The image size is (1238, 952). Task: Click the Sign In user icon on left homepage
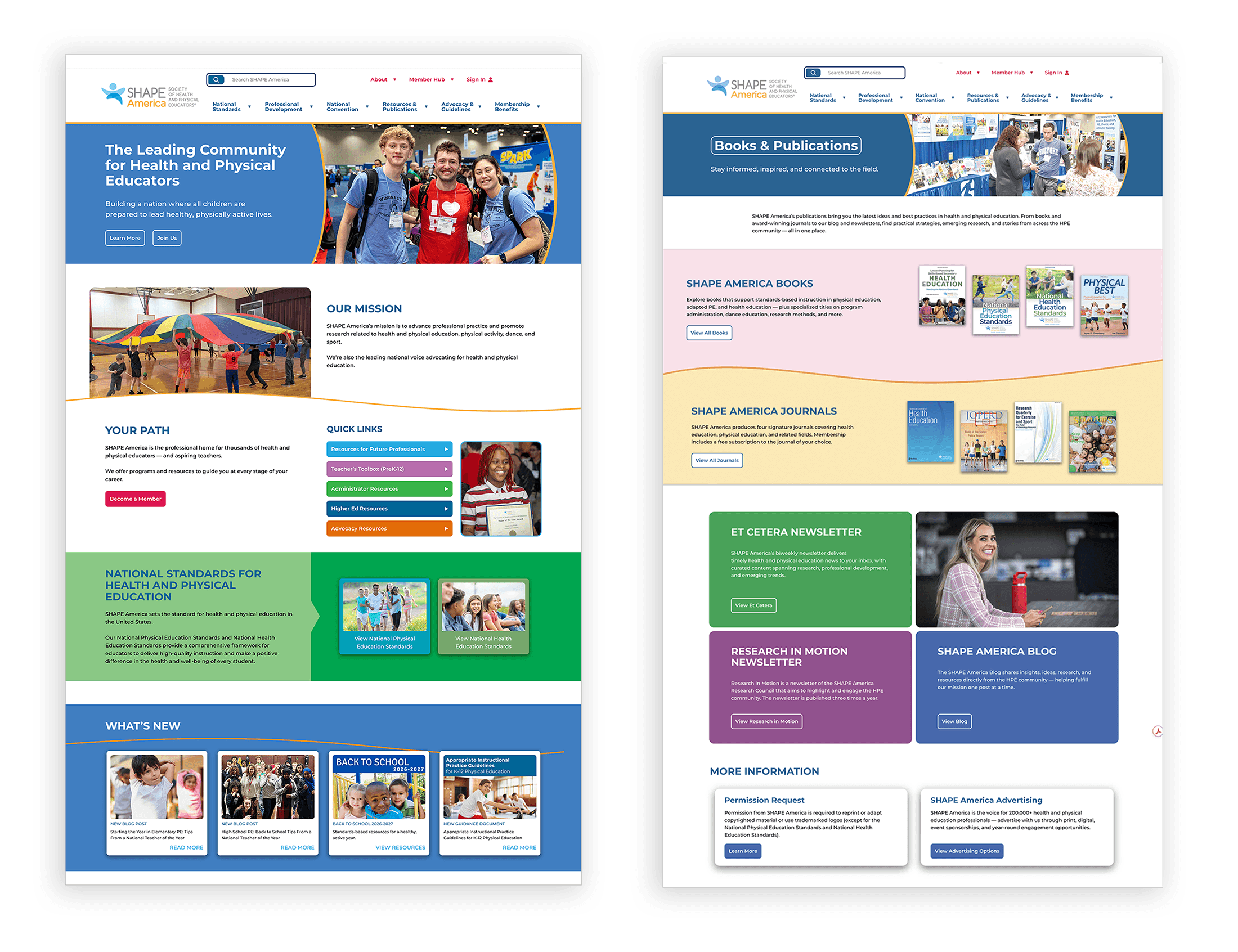[491, 80]
